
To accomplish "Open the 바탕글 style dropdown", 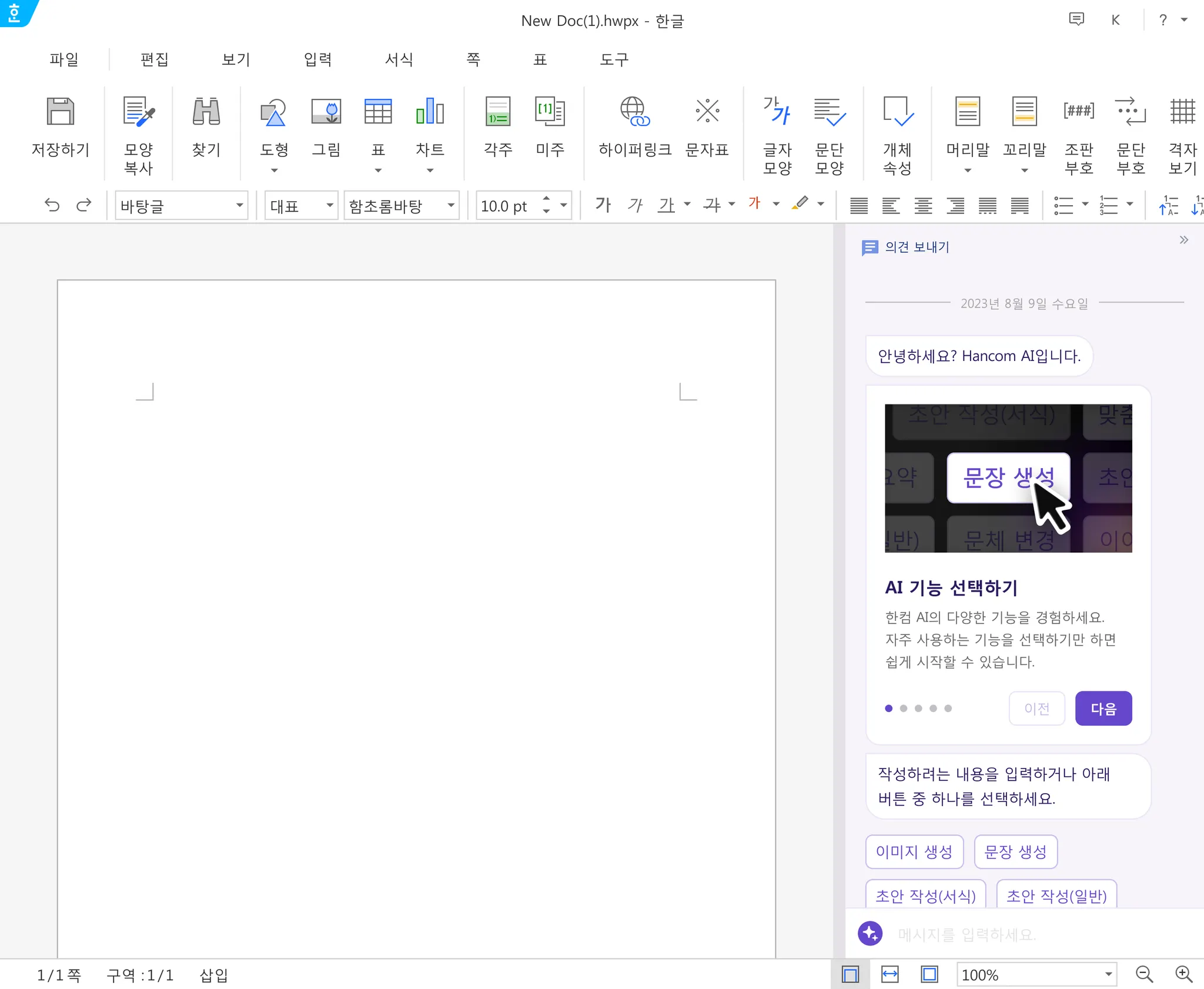I will coord(239,205).
